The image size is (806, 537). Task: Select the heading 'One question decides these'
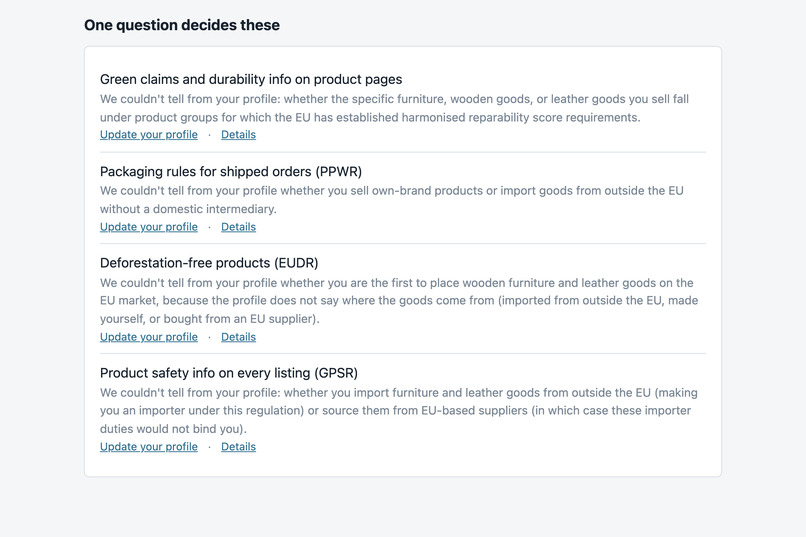182,25
